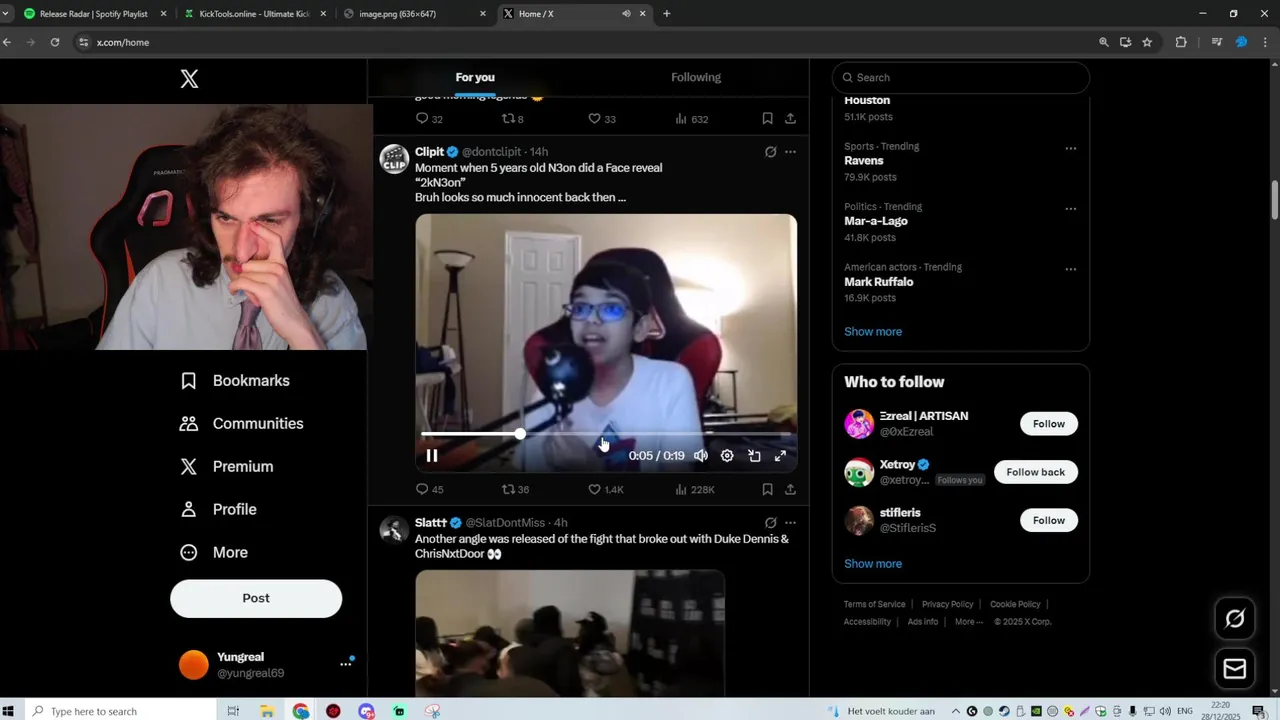Show more Who to follow suggestions
Viewport: 1280px width, 720px height.
click(873, 564)
